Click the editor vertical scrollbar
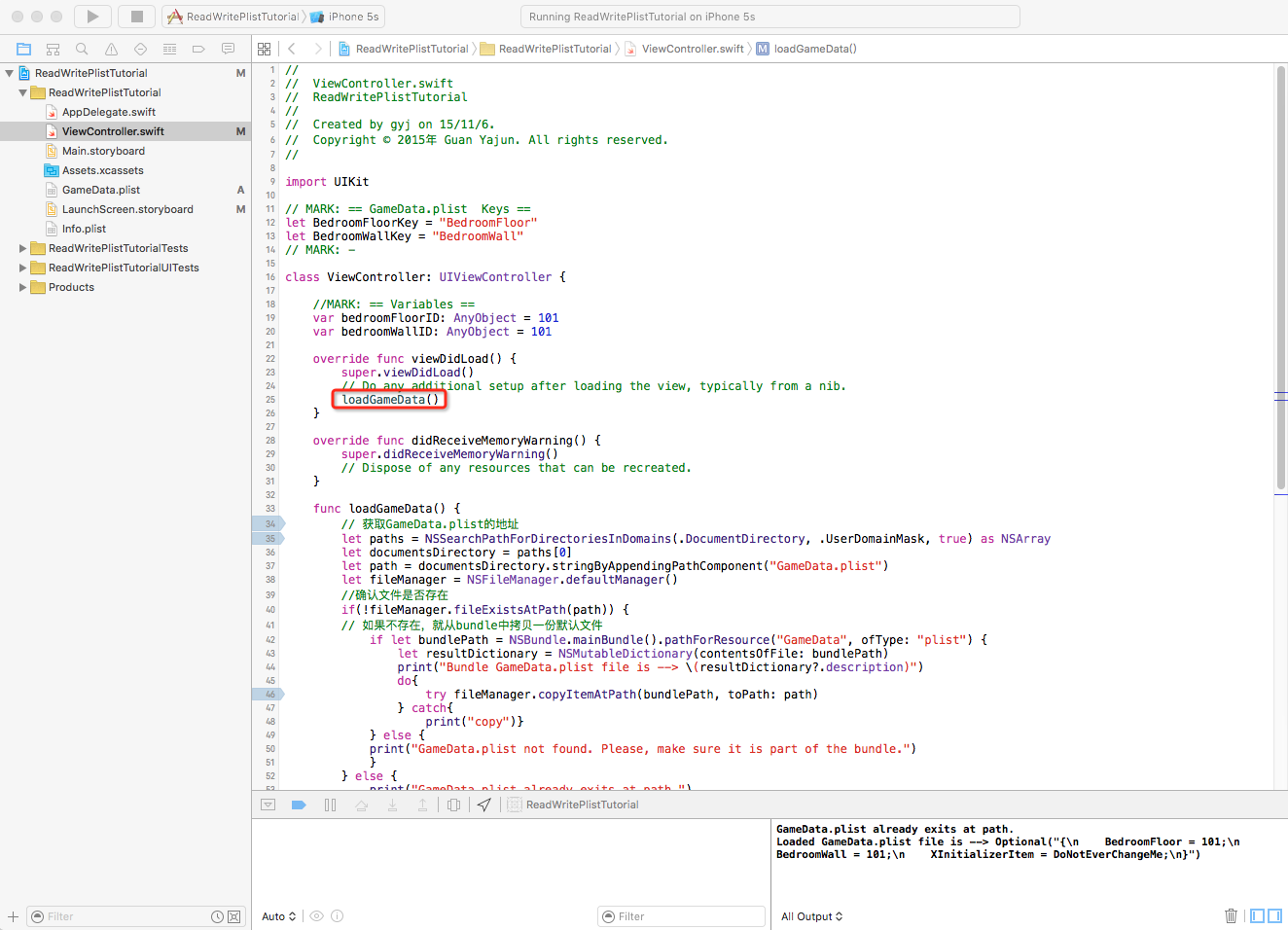The height and width of the screenshot is (930, 1288). pos(1280,277)
